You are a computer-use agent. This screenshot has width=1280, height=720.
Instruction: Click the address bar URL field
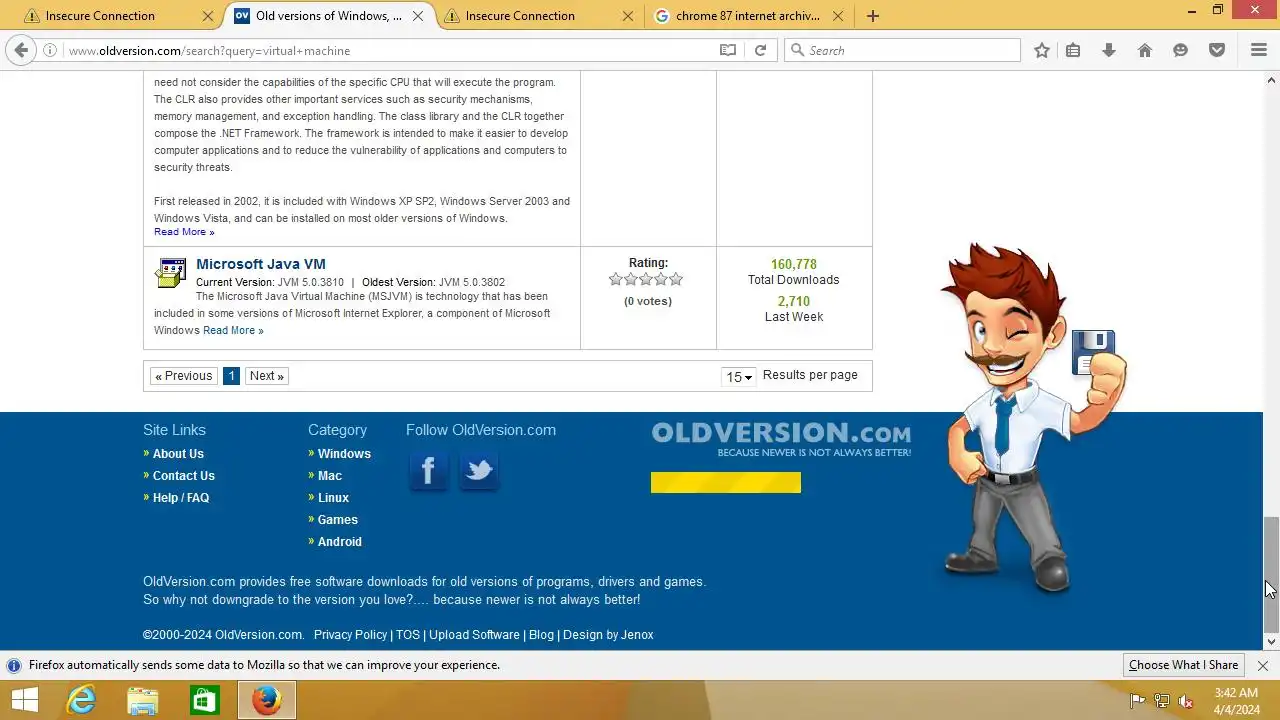tap(390, 50)
